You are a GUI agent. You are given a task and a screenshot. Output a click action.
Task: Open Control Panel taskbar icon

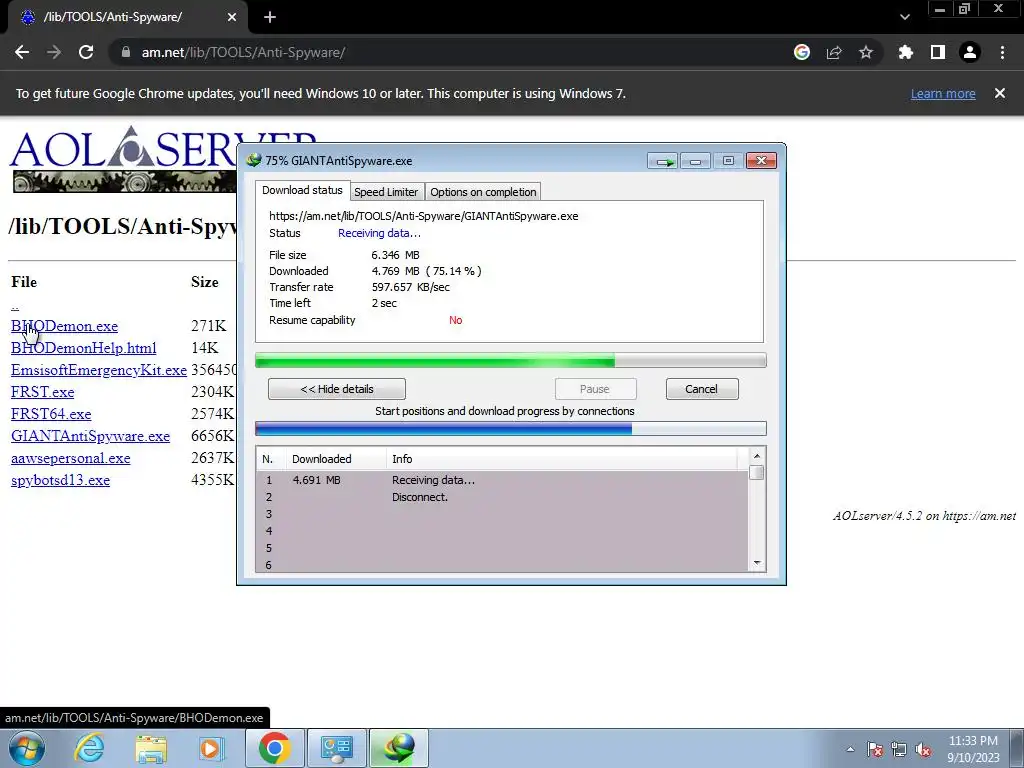(x=337, y=748)
